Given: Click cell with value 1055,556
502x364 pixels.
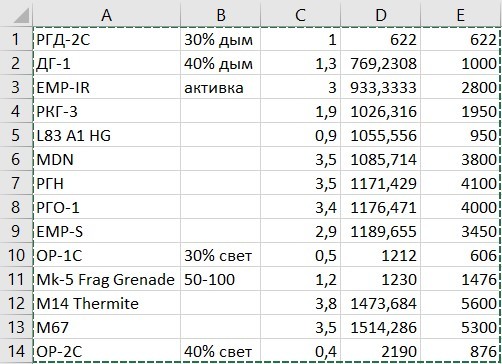Looking at the screenshot, I should click(x=380, y=135).
